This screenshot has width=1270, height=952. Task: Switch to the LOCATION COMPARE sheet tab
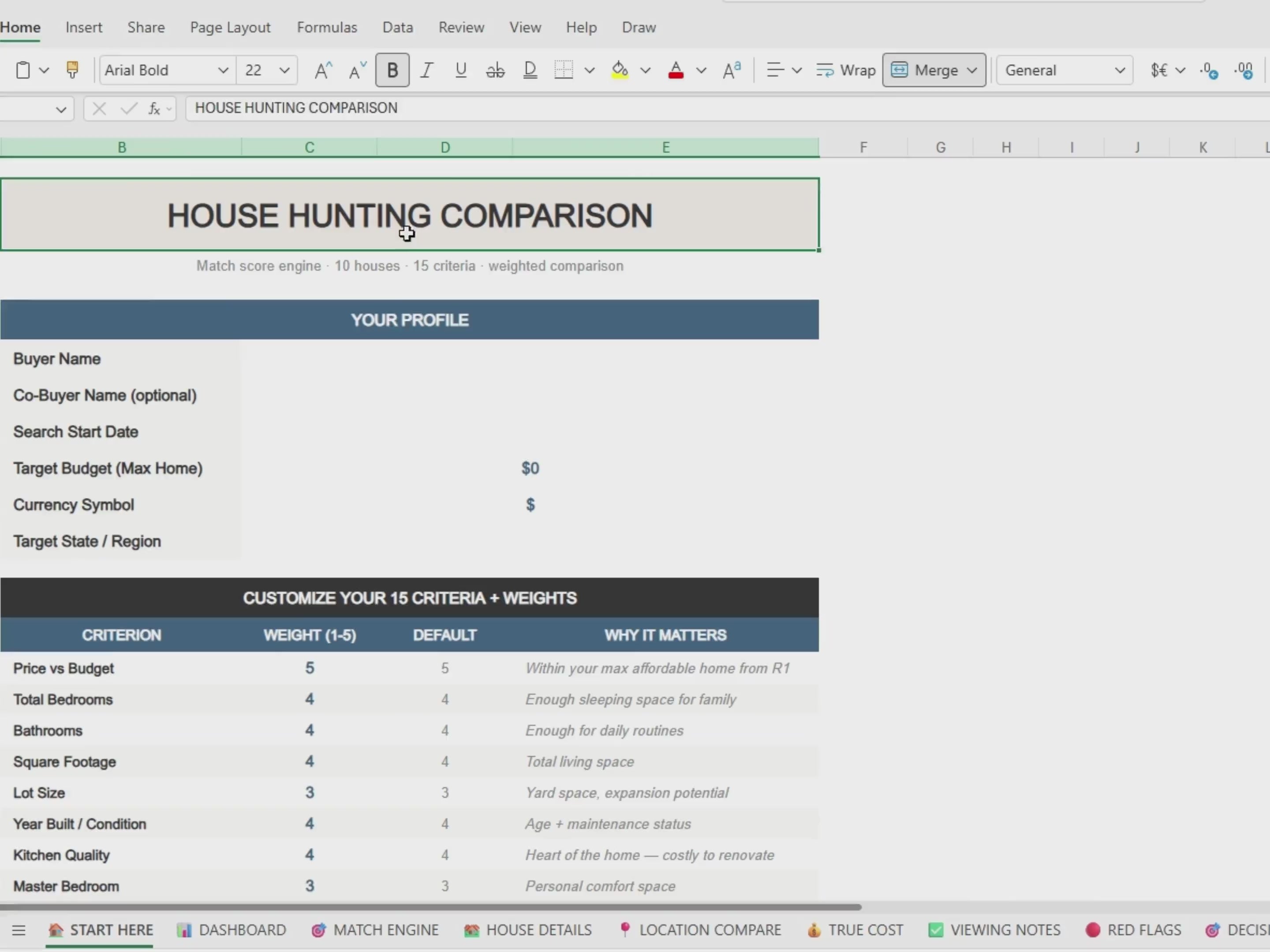[x=700, y=930]
